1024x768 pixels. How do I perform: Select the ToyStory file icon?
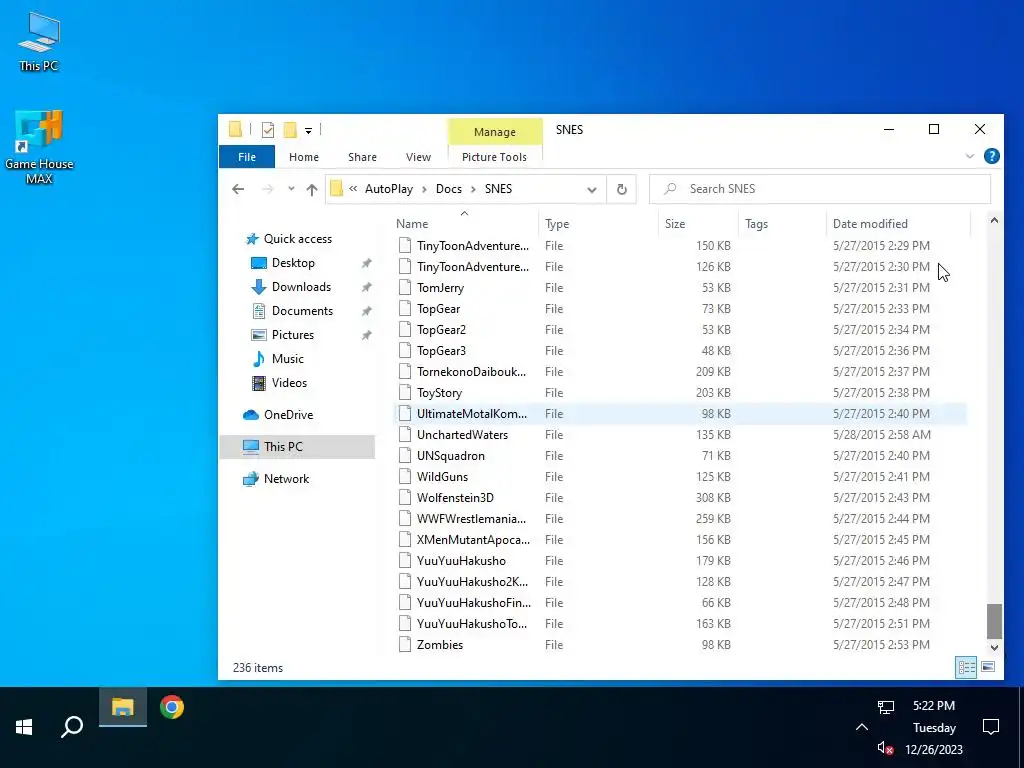click(405, 392)
